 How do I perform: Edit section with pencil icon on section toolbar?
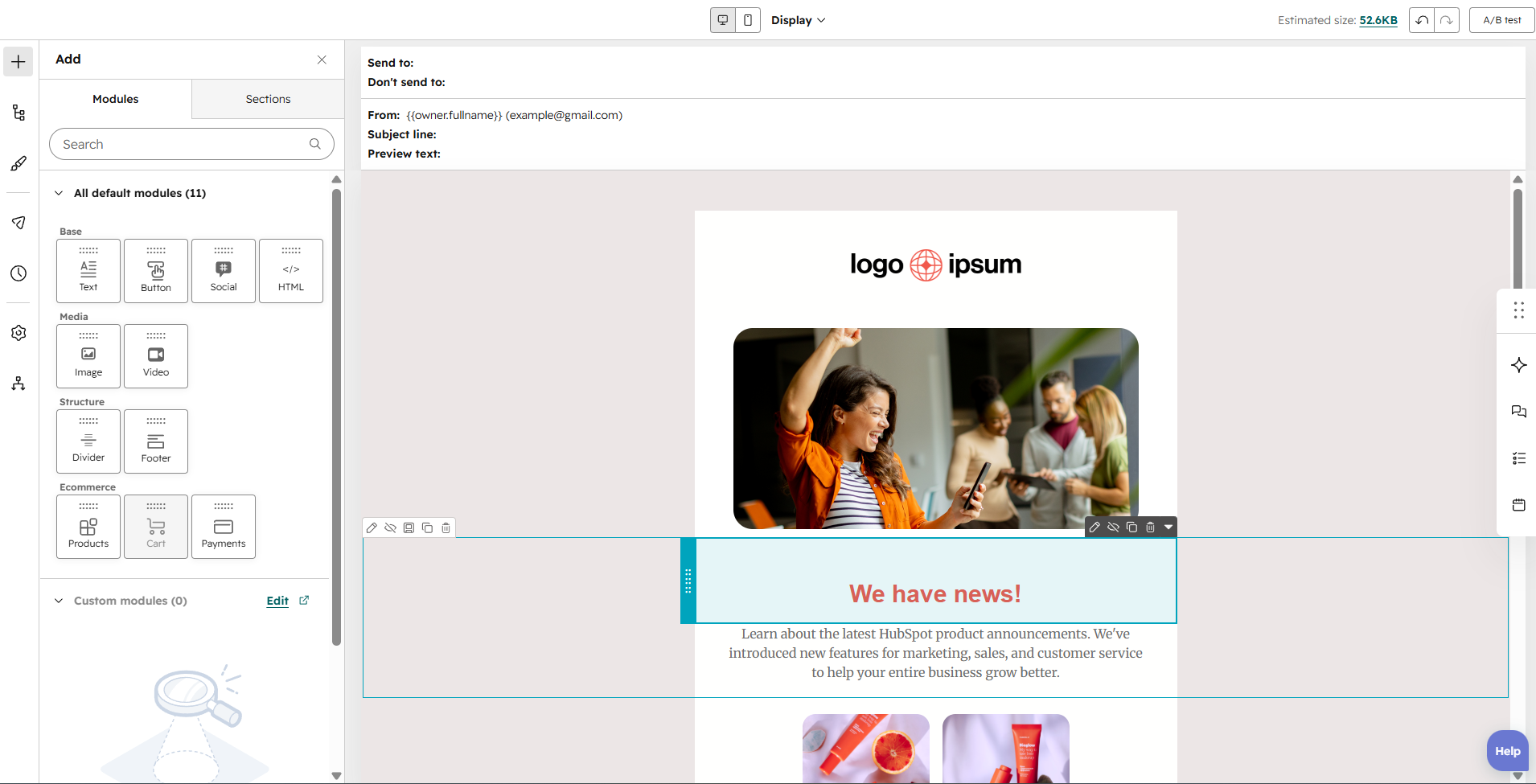[x=372, y=527]
